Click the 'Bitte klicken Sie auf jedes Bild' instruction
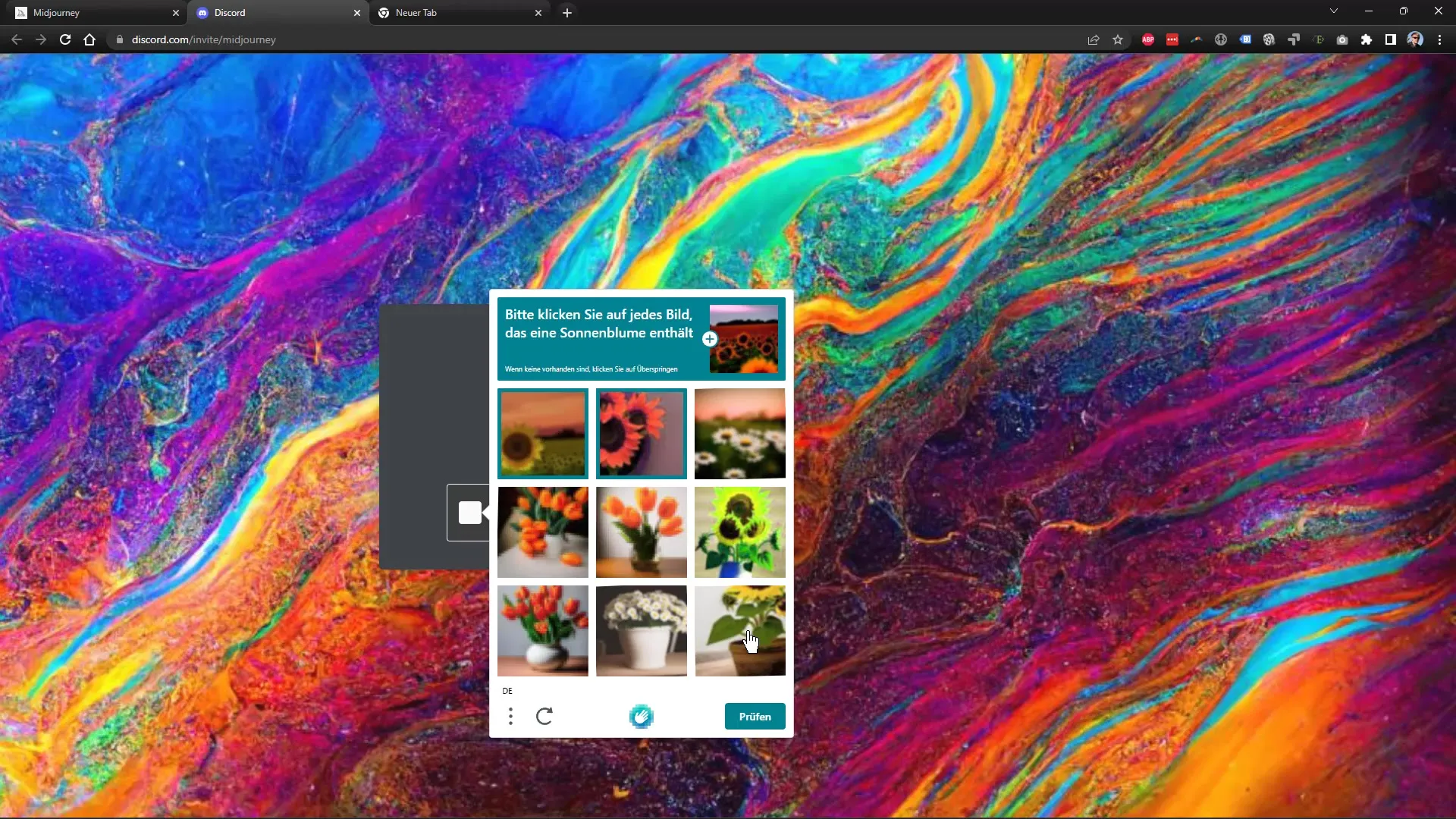The height and width of the screenshot is (819, 1456). (x=599, y=324)
